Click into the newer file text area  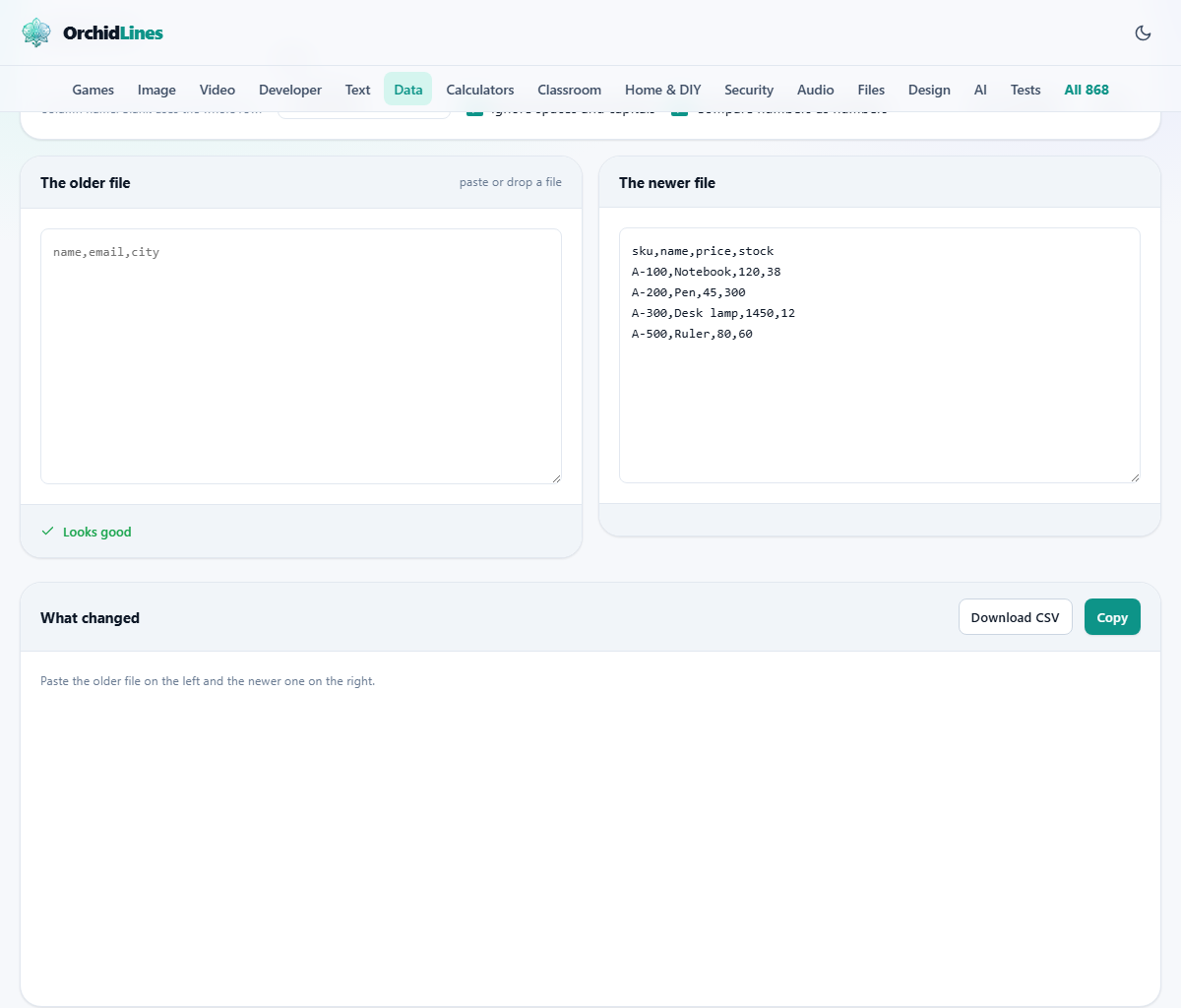(880, 355)
